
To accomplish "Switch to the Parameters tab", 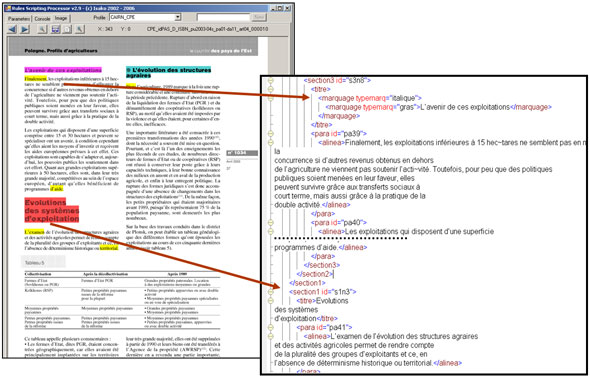I will (x=18, y=18).
